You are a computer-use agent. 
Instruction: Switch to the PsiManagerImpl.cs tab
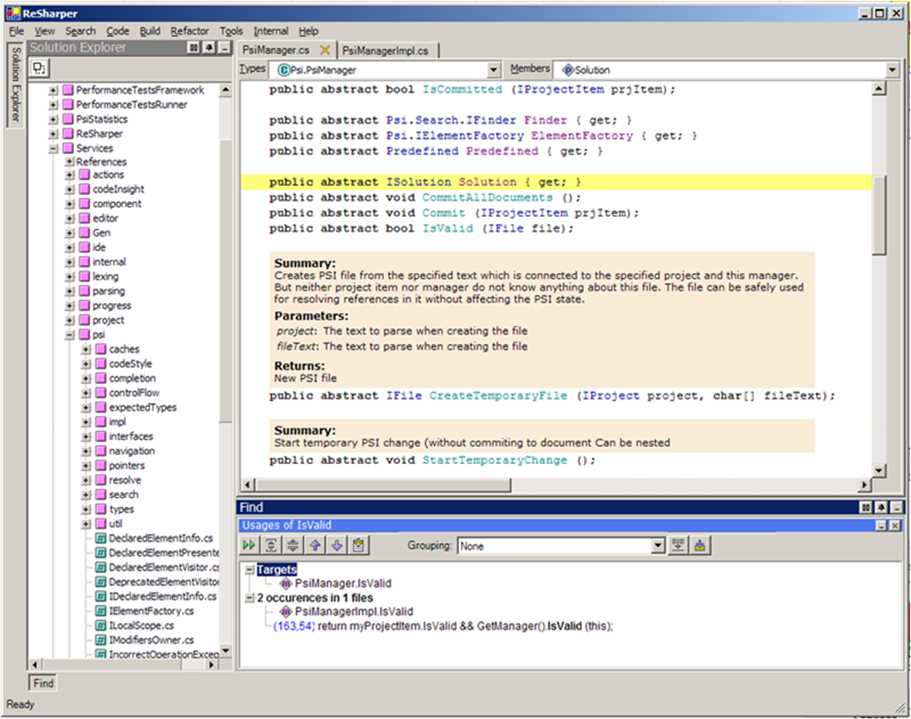click(385, 48)
